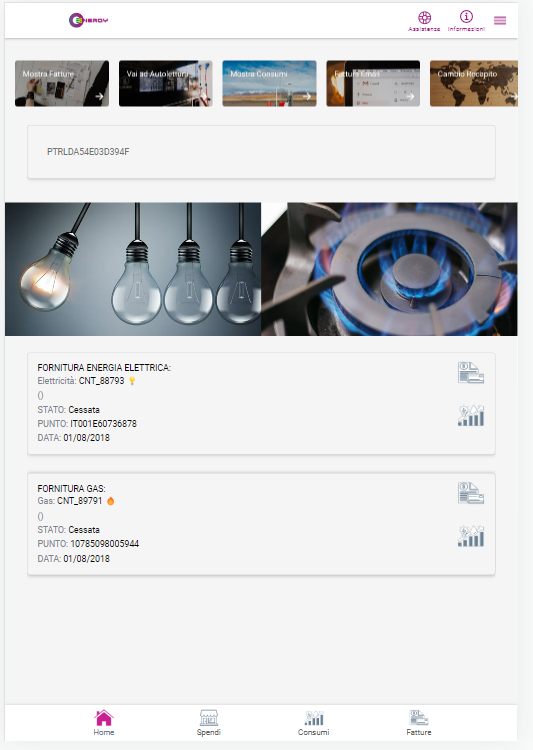The height and width of the screenshot is (750, 533).
Task: Go to the Home tab
Action: coord(104,723)
